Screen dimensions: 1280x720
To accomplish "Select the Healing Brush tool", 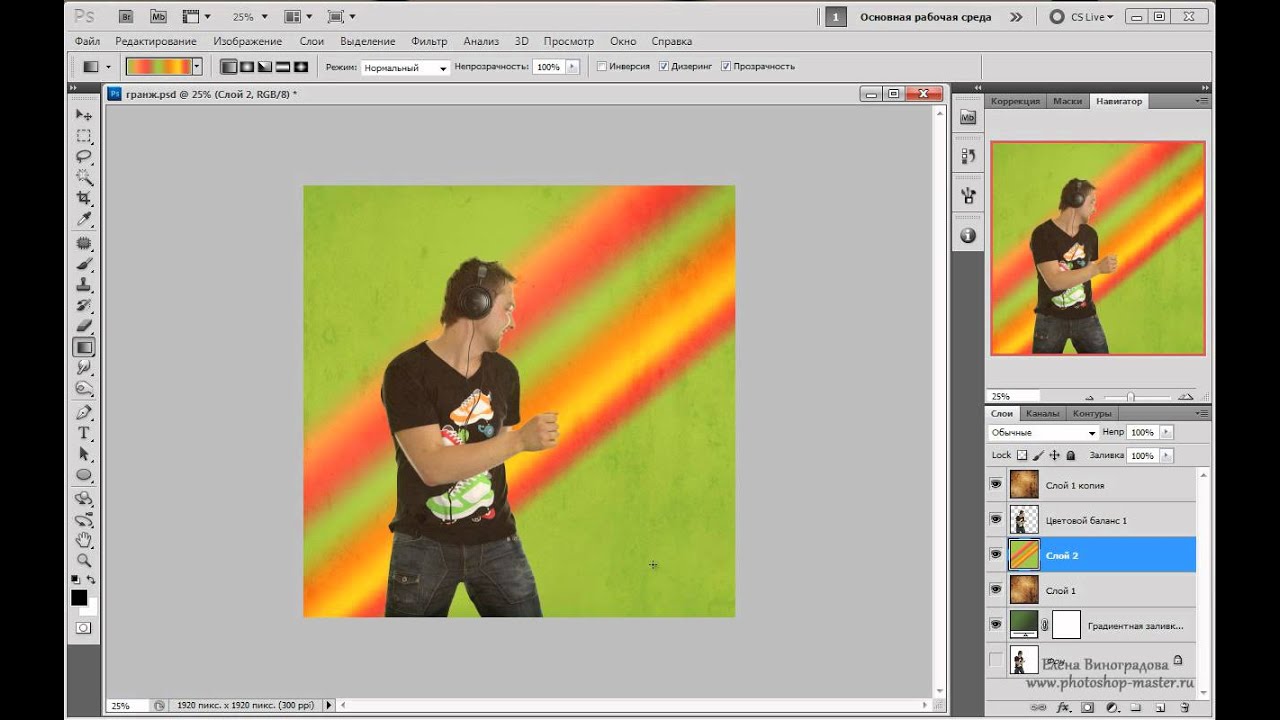I will pyautogui.click(x=84, y=243).
